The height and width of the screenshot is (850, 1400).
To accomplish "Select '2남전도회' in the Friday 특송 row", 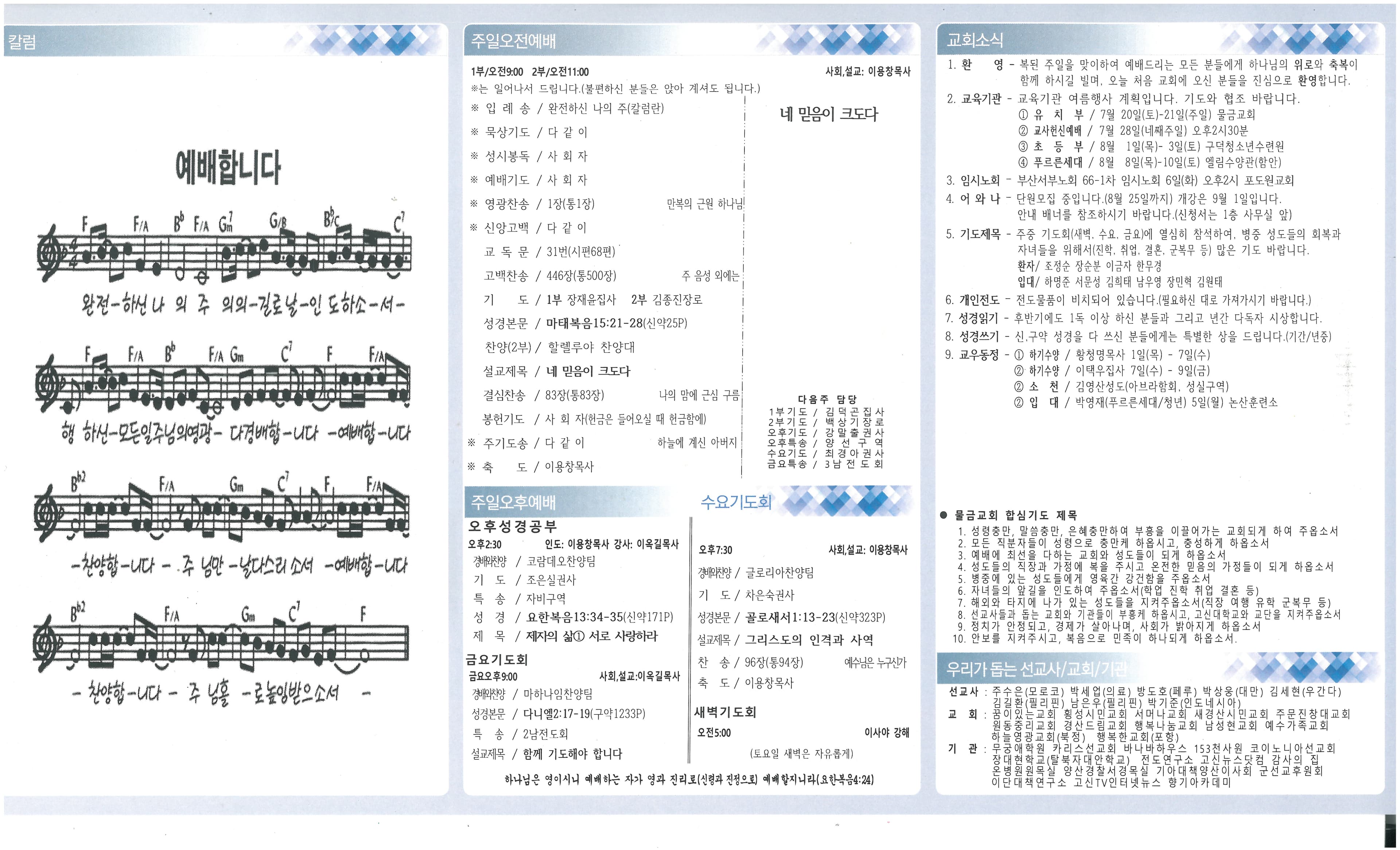I will pos(545,734).
